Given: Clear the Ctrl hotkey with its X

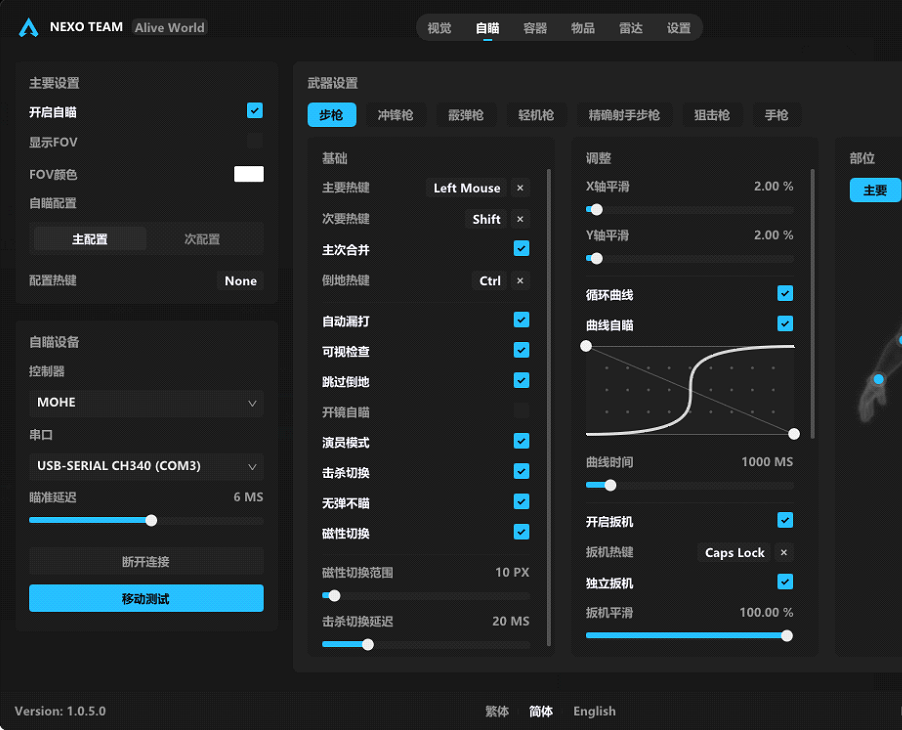Looking at the screenshot, I should 520,281.
